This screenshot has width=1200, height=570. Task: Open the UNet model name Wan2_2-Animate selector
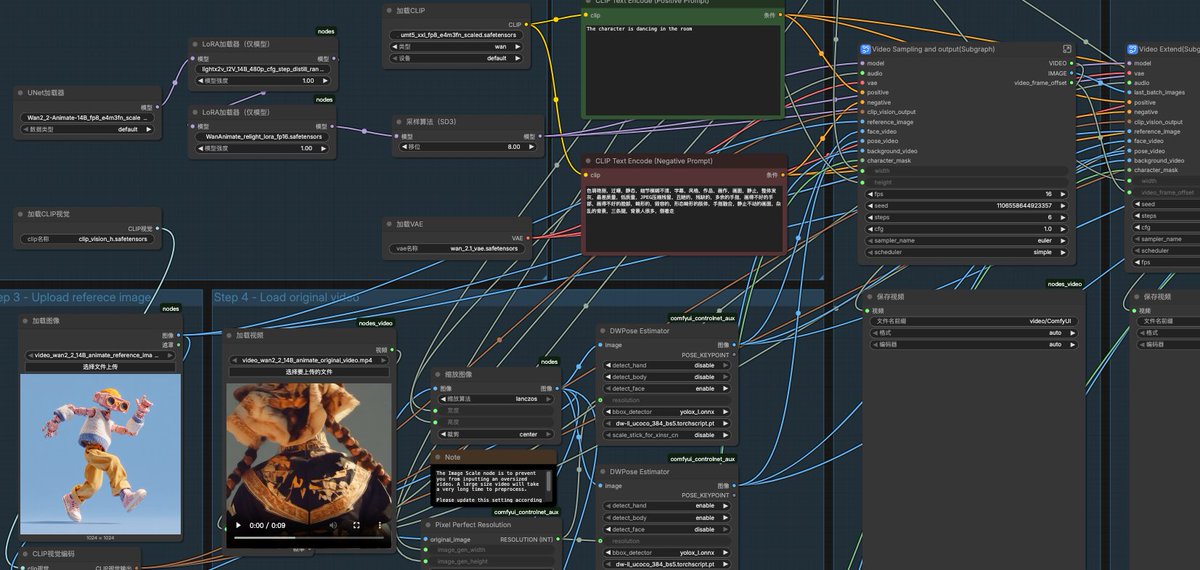pos(89,117)
